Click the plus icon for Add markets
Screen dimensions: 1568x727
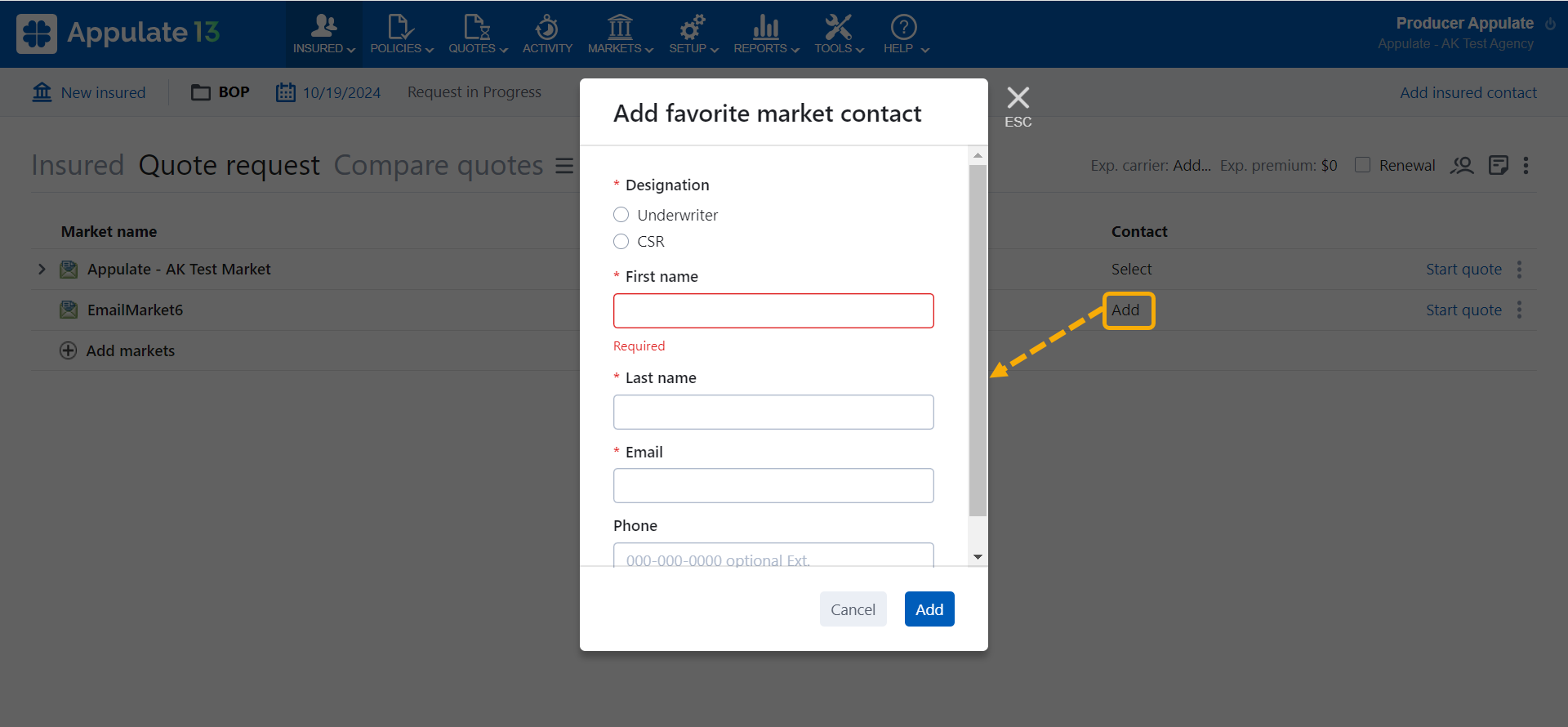click(69, 351)
